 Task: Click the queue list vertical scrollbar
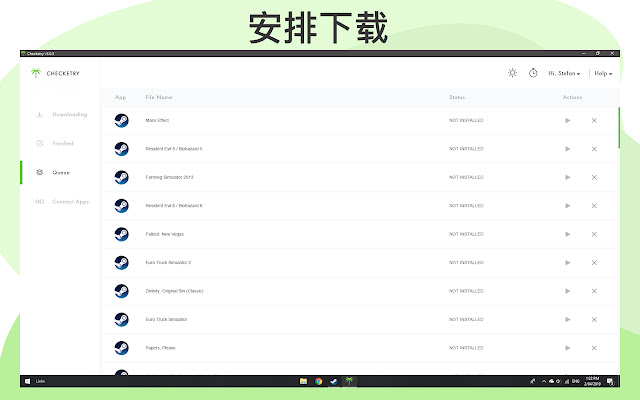coord(619,128)
